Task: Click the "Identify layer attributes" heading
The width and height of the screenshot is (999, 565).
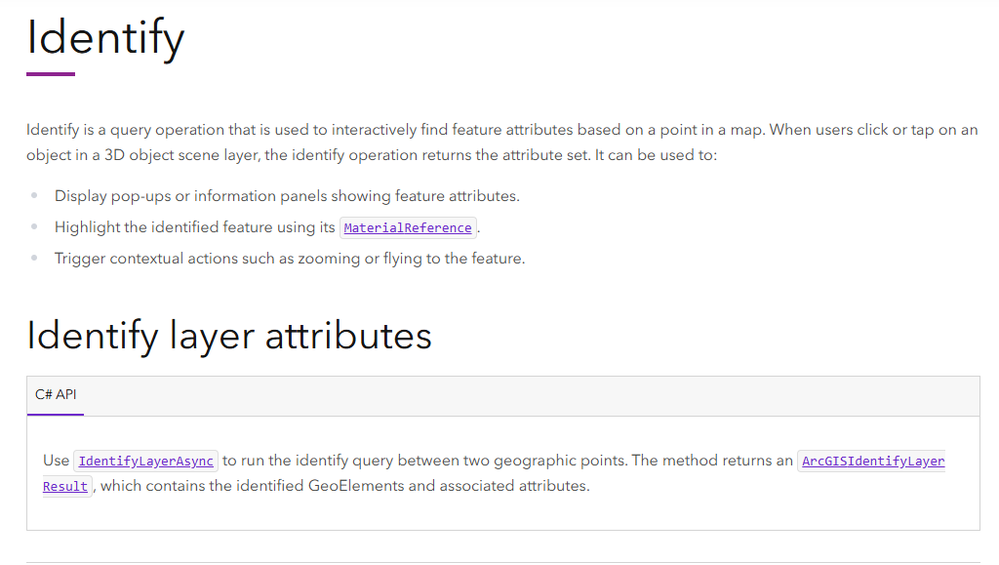Action: pos(229,335)
